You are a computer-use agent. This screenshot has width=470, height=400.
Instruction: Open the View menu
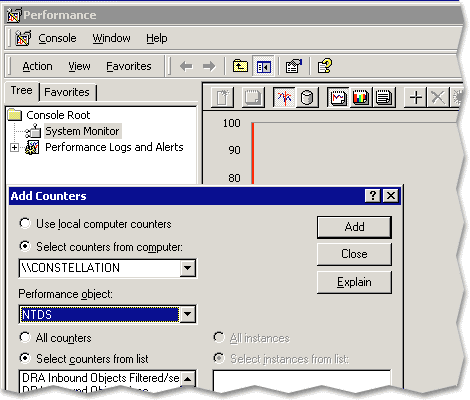tap(79, 66)
